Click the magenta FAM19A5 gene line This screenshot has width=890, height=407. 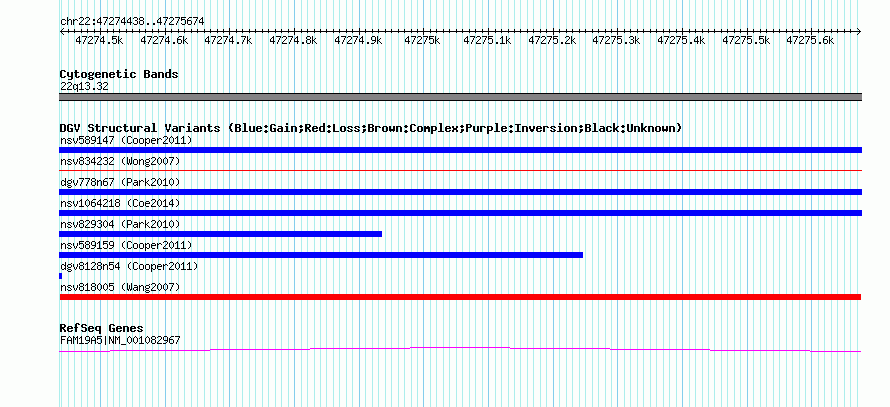click(460, 349)
